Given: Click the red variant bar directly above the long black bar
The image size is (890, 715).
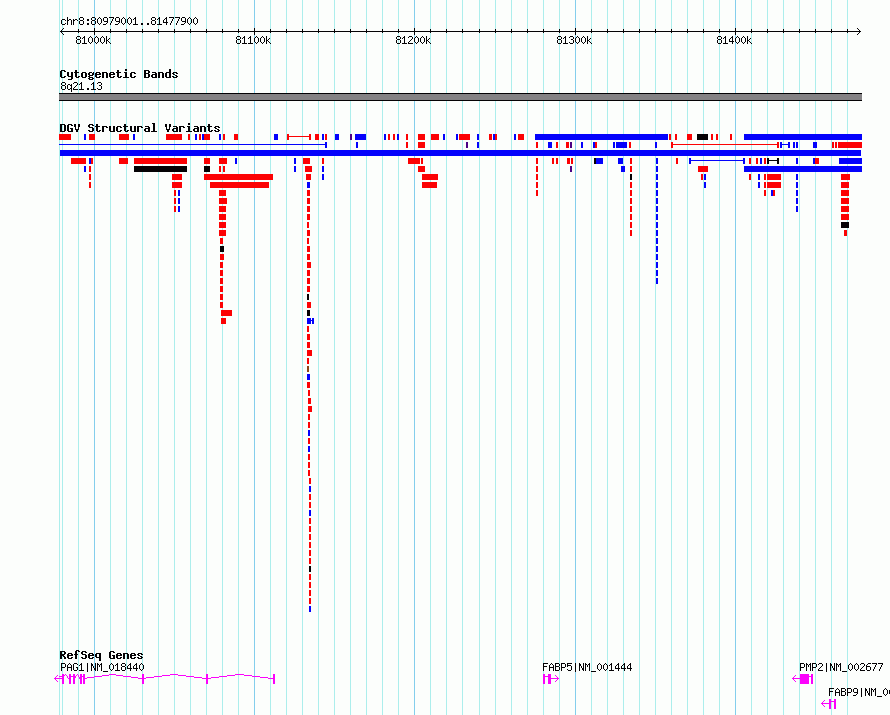Looking at the screenshot, I should coord(161,161).
